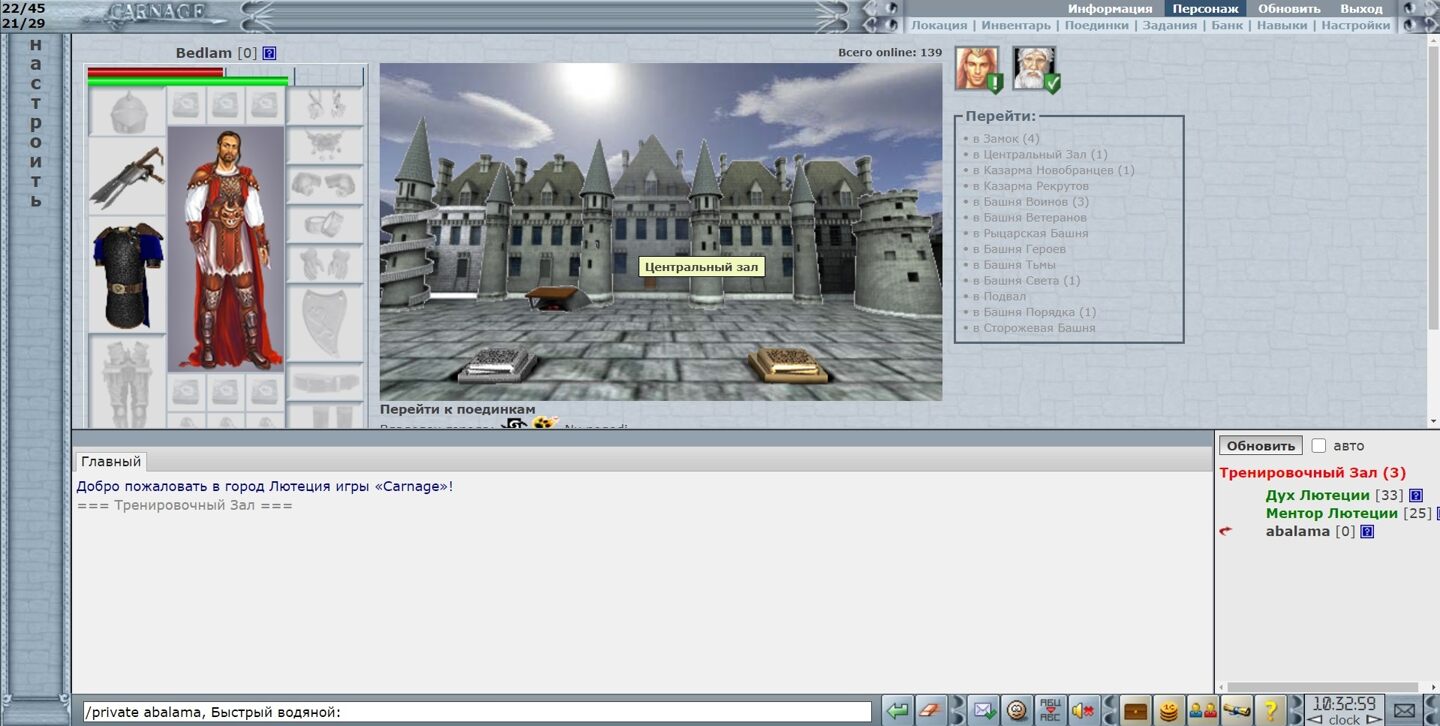
Task: Click the equipped chainmail armor slot
Action: click(x=127, y=275)
